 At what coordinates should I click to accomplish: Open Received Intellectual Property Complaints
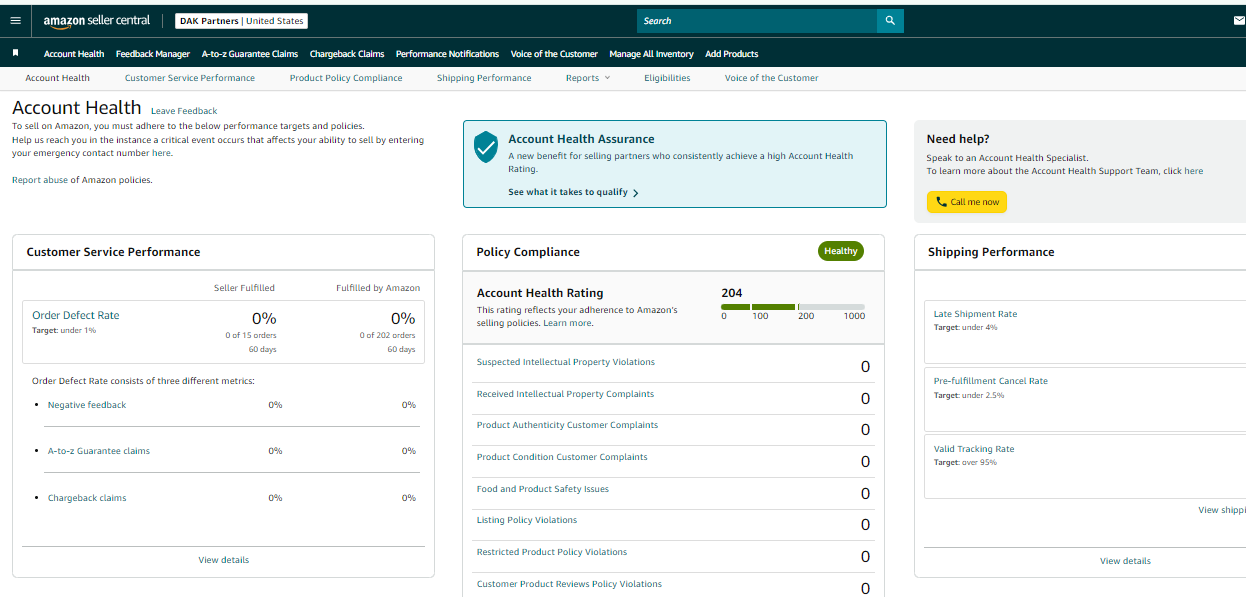tap(565, 394)
